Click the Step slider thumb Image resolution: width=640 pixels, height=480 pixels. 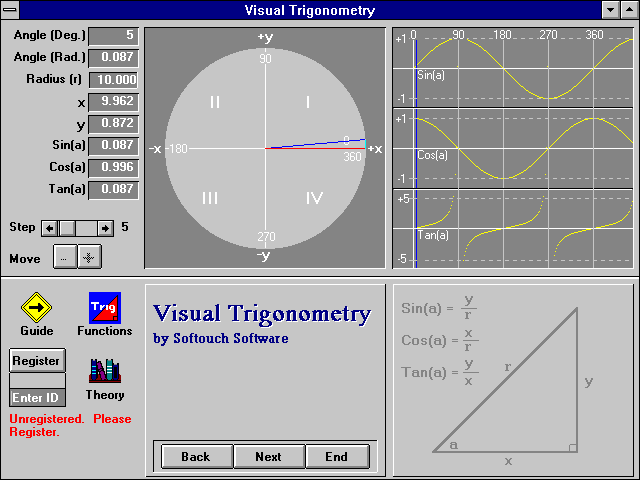(67, 228)
